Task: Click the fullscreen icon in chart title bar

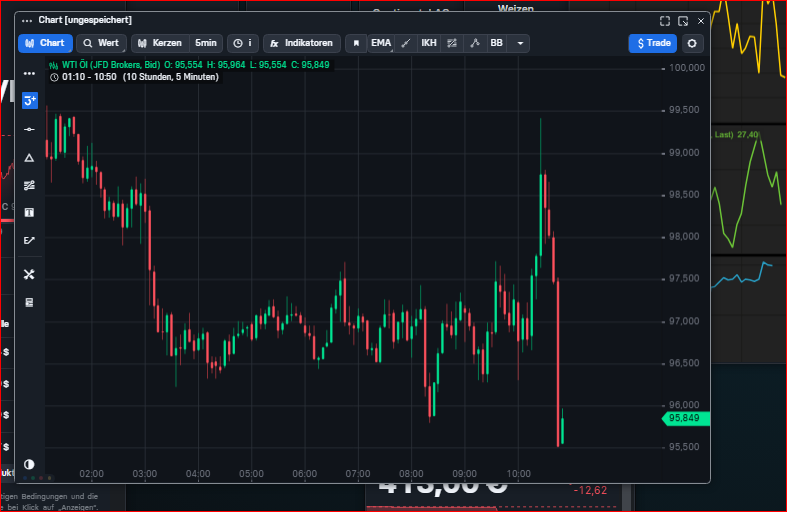Action: tap(665, 20)
